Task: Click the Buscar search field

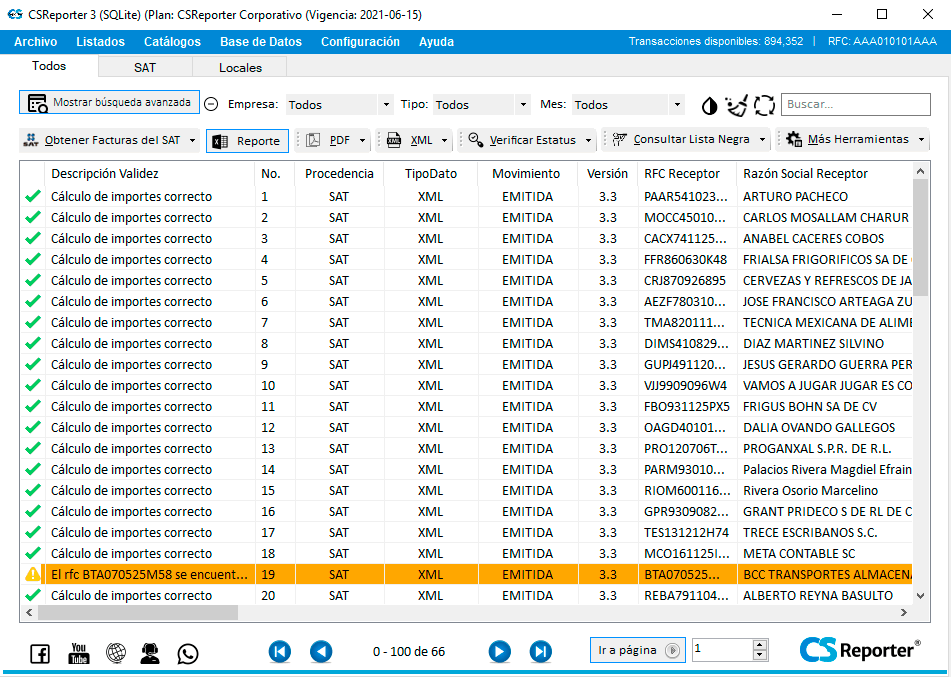Action: (x=855, y=104)
